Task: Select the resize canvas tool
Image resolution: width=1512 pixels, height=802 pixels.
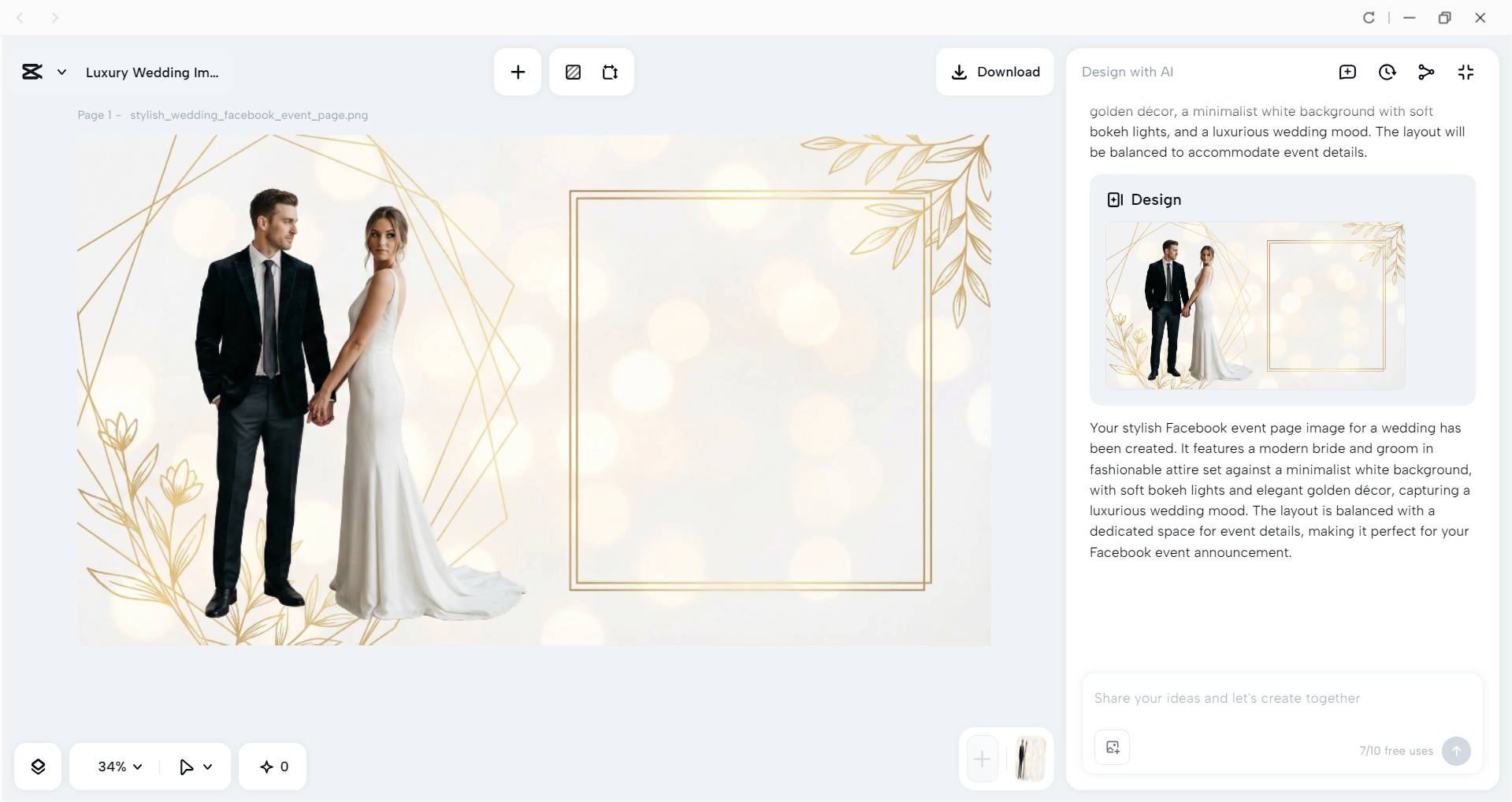Action: tap(610, 72)
